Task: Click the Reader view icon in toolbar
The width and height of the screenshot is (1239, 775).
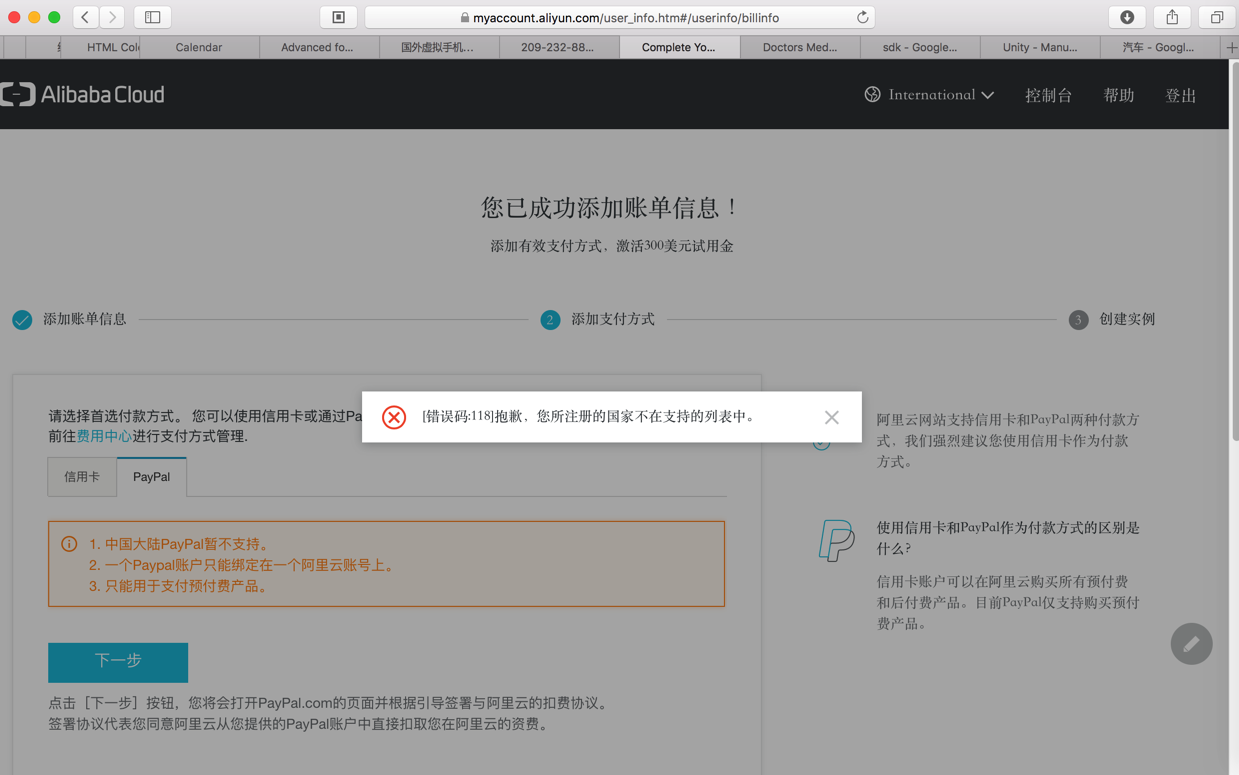Action: (x=339, y=17)
